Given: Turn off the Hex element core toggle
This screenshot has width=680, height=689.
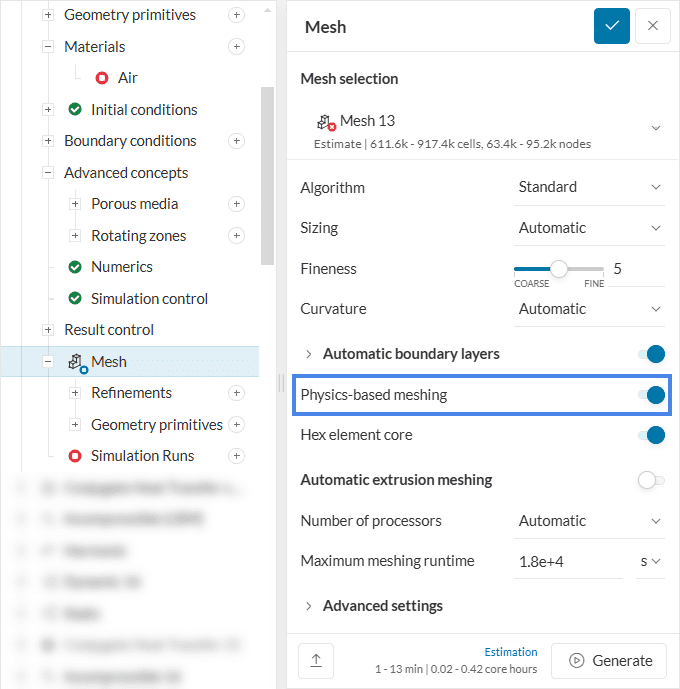Looking at the screenshot, I should pyautogui.click(x=652, y=435).
